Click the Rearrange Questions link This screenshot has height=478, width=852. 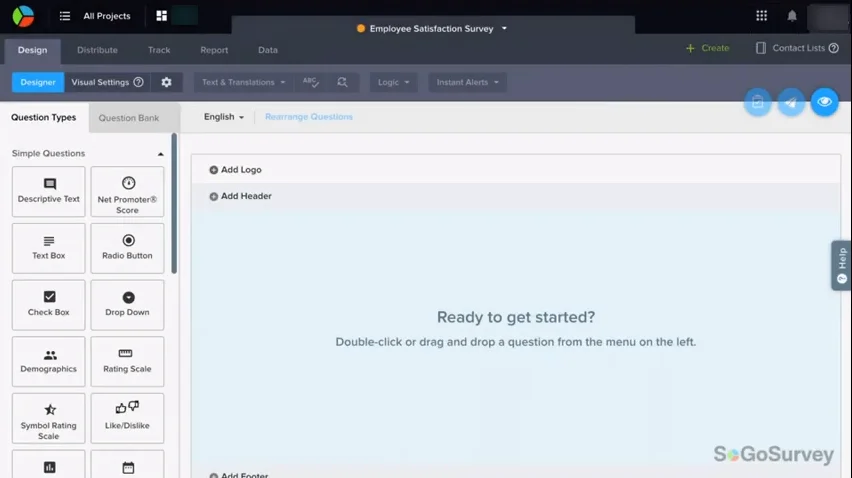click(309, 117)
